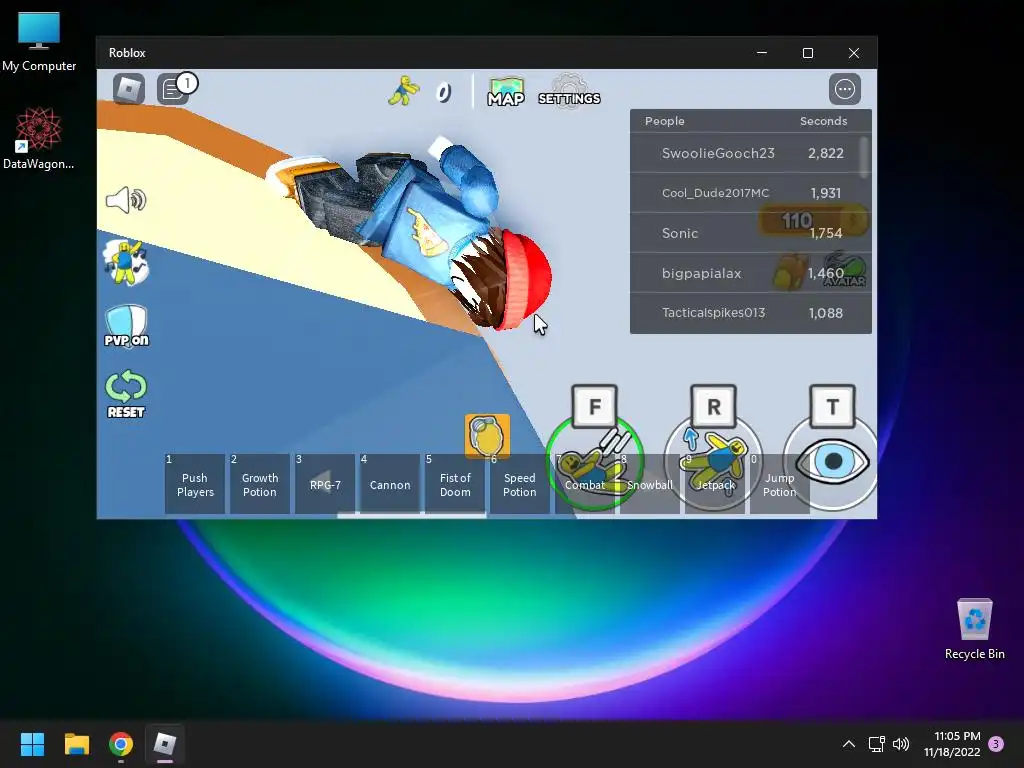Open the clock showing 11:05 PM
This screenshot has height=768, width=1024.
[x=952, y=744]
